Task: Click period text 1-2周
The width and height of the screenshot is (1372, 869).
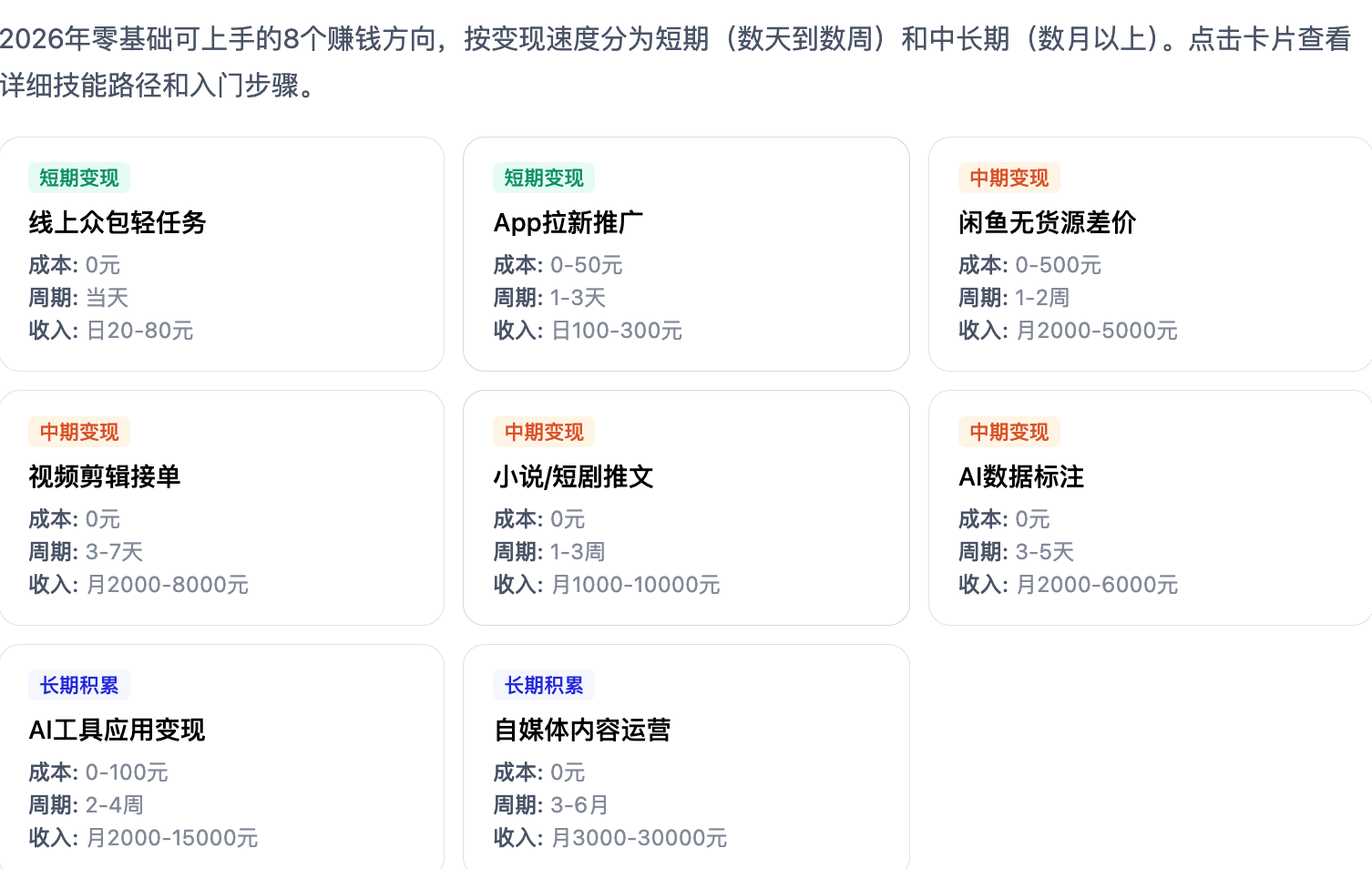Action: coord(1043,298)
